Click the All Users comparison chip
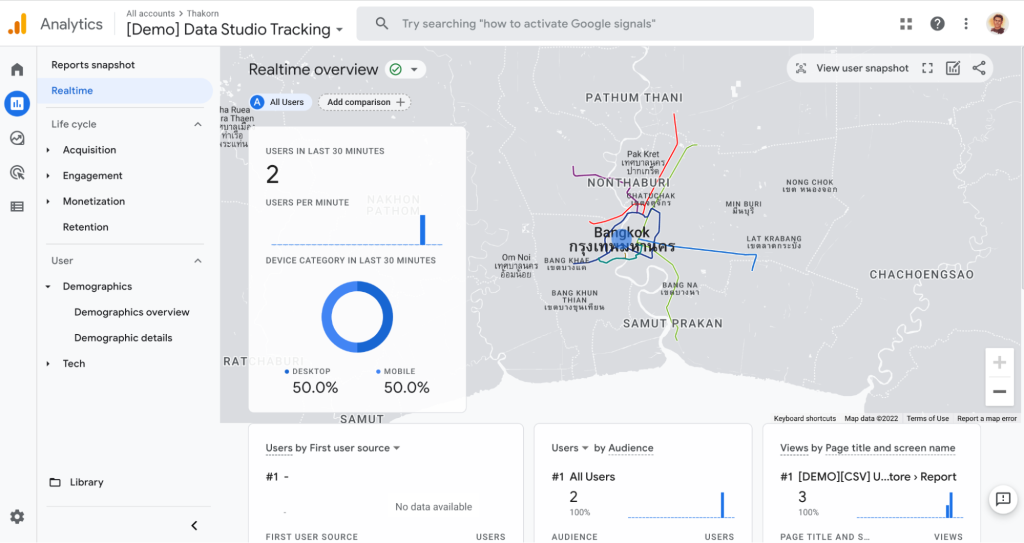Screen dimensions: 1024x543 click(x=281, y=102)
